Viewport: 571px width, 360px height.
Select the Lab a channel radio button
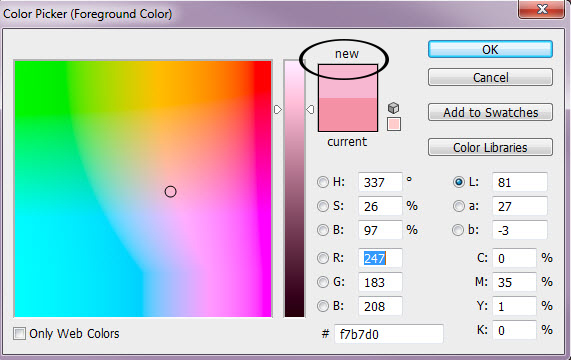(459, 206)
